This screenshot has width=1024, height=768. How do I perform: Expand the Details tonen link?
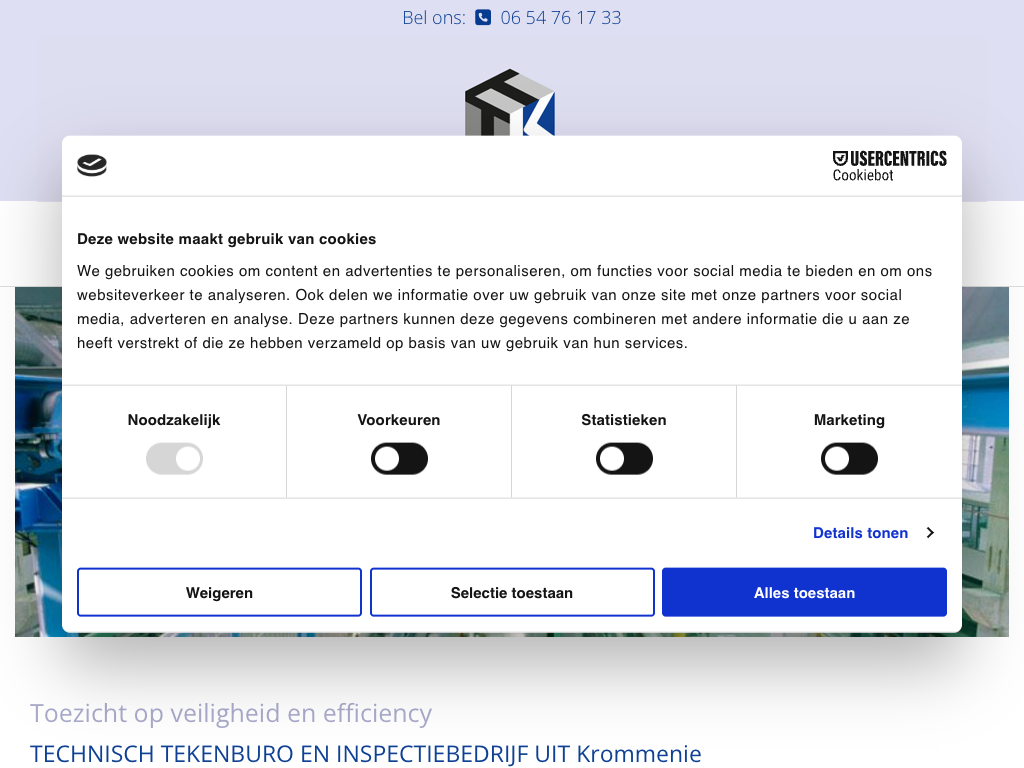coord(860,533)
